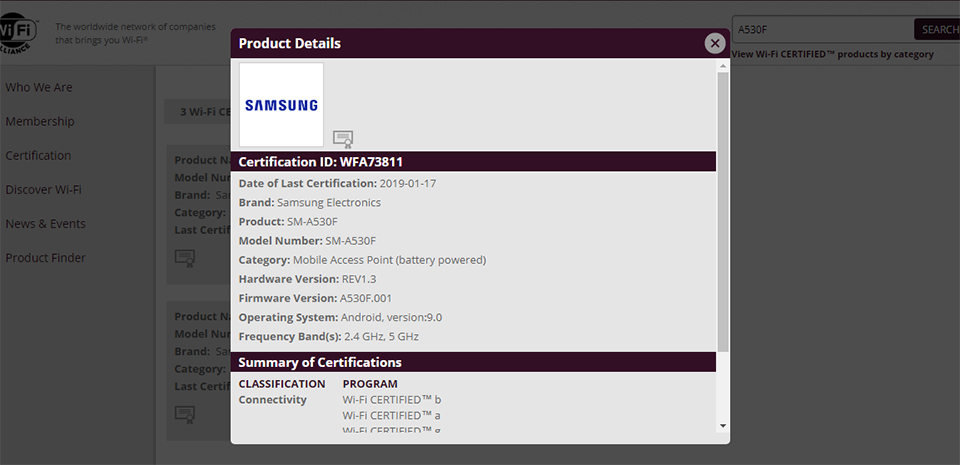Click Wi-Fi CERTIFIED b program entry
The height and width of the screenshot is (465, 960).
(x=392, y=400)
